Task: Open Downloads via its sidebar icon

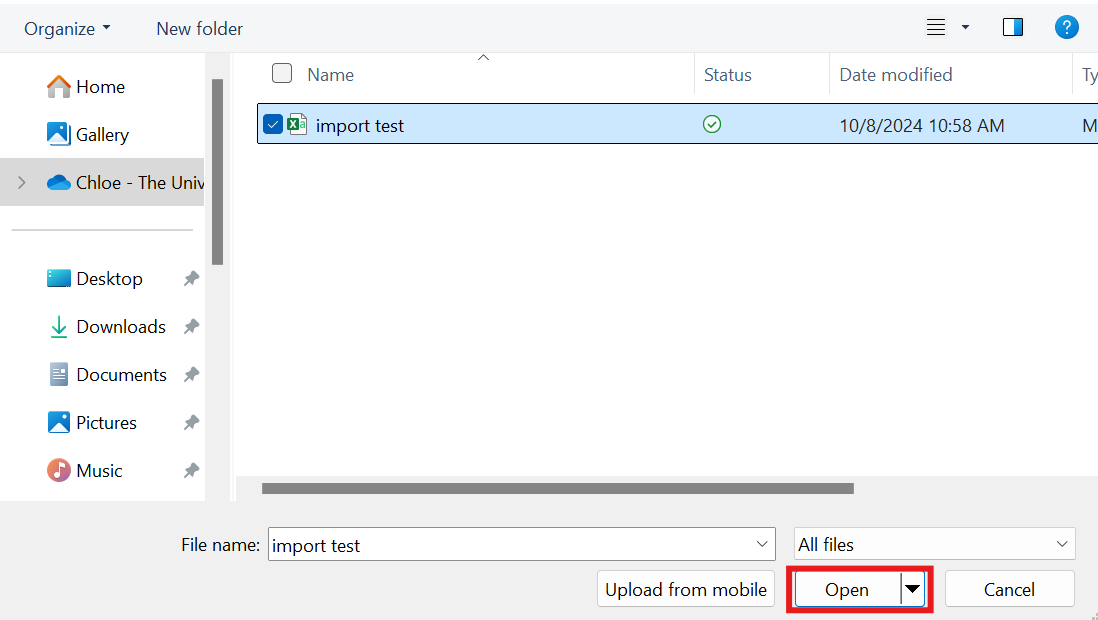Action: [58, 326]
